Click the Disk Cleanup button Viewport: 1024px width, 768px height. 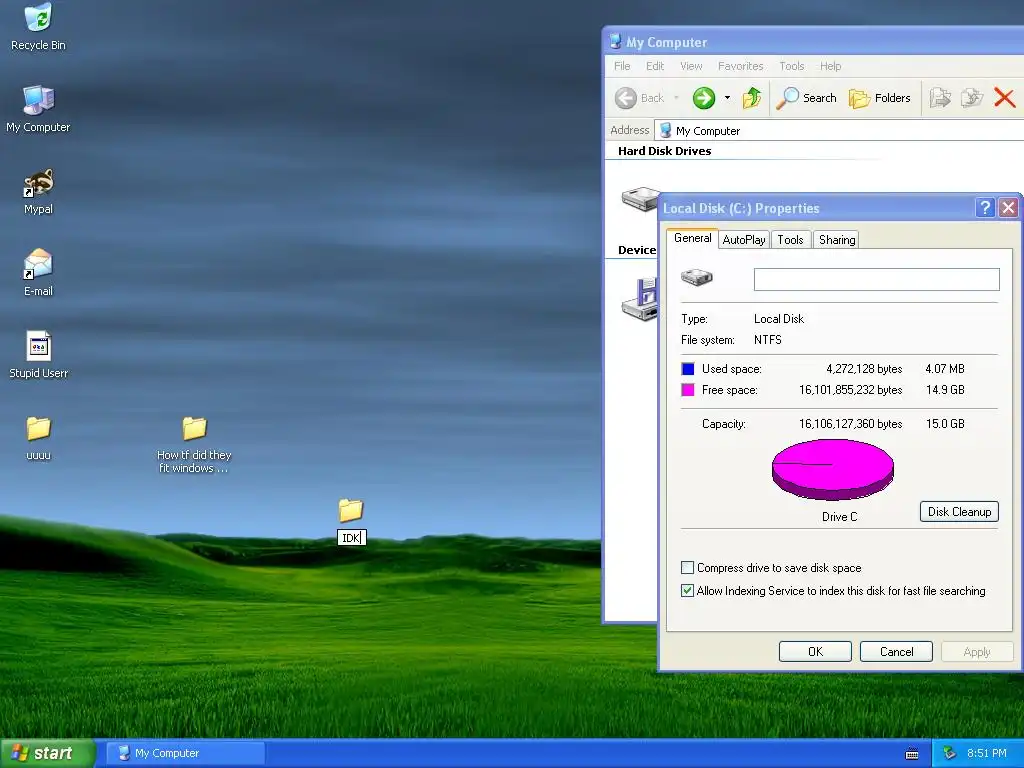pos(959,511)
